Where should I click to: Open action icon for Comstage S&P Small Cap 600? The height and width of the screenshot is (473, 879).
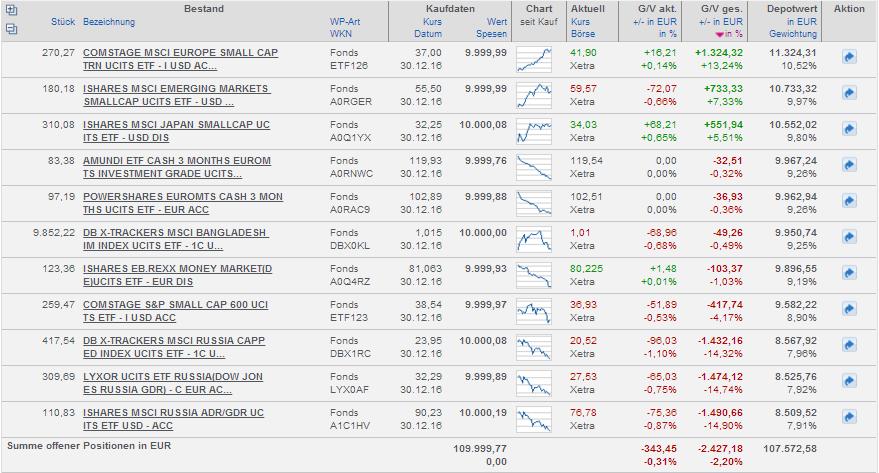[849, 309]
